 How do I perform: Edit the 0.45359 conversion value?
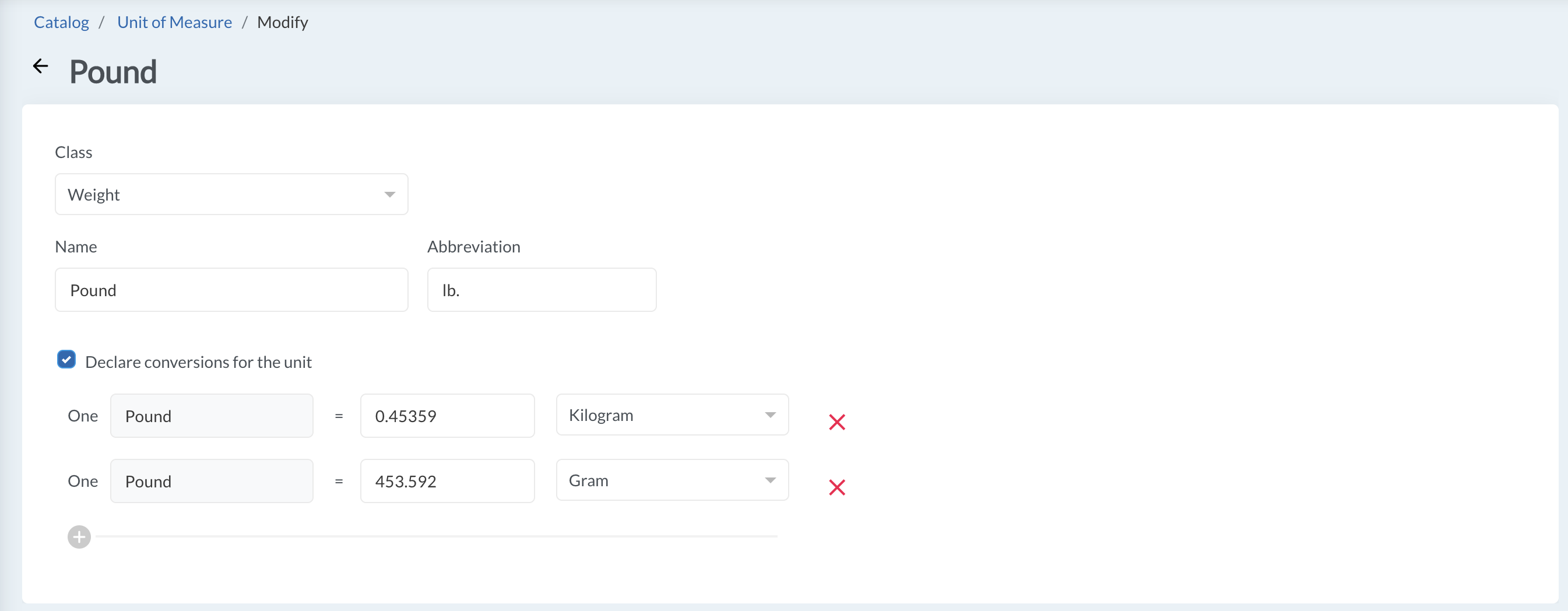[x=447, y=416]
